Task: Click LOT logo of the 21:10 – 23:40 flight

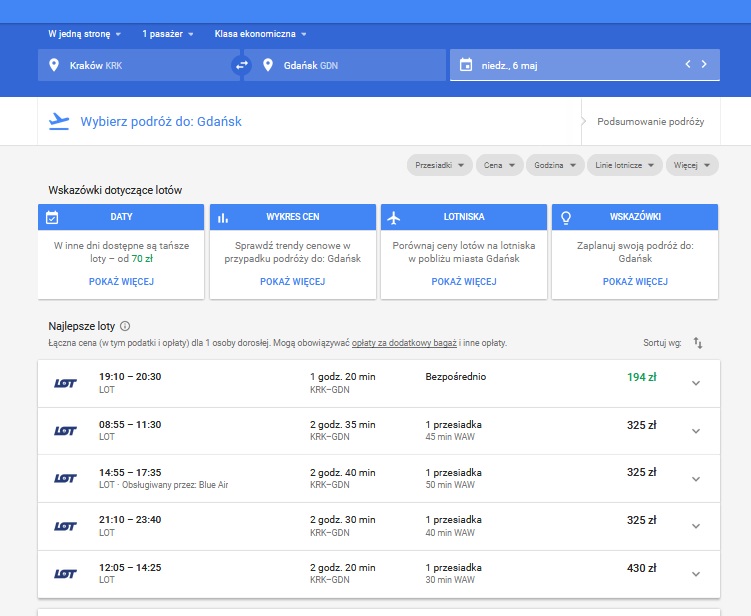Action: pyautogui.click(x=65, y=526)
